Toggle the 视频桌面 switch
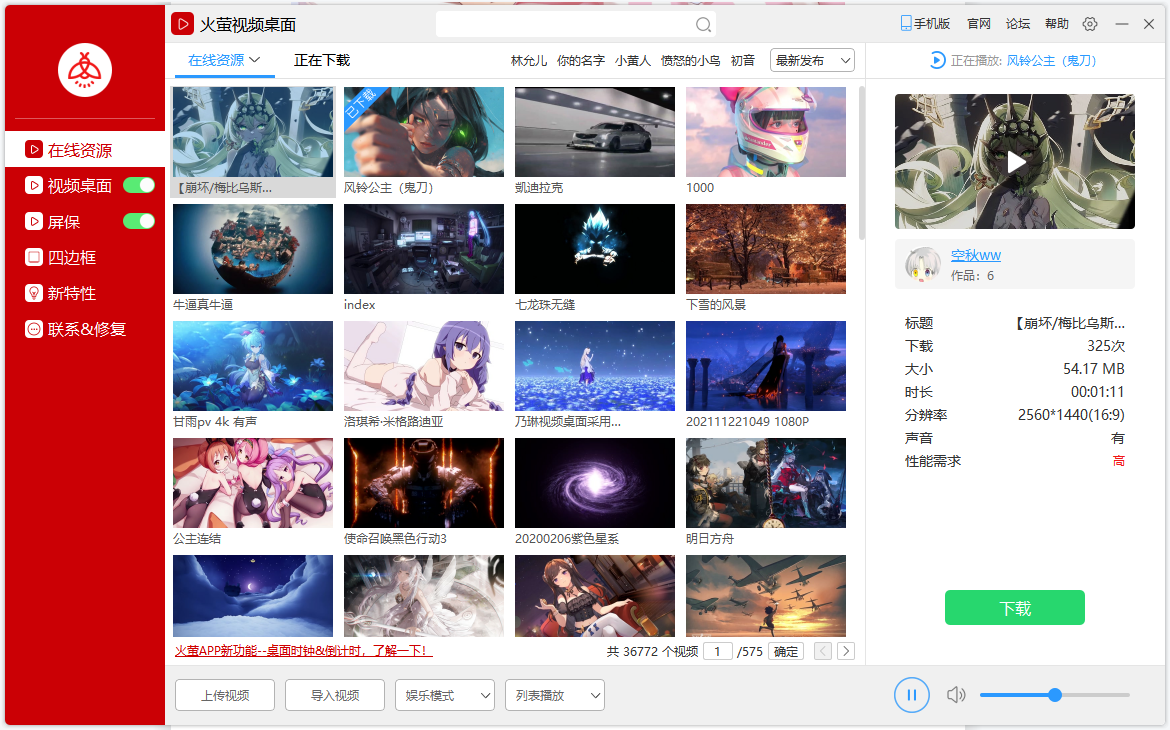Viewport: 1170px width, 730px height. pos(139,185)
